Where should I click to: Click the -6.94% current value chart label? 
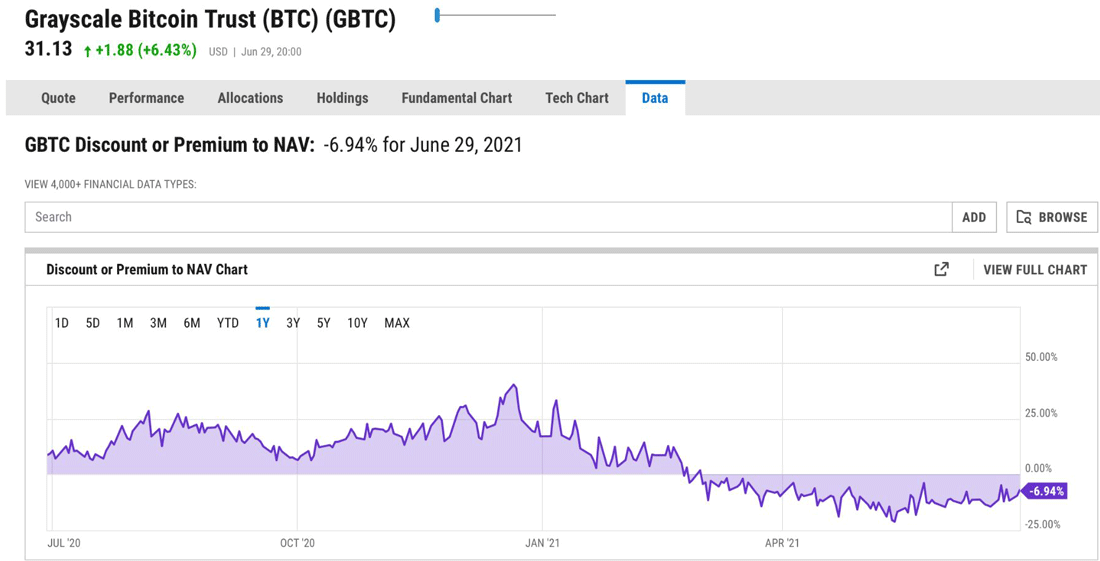coord(1043,491)
